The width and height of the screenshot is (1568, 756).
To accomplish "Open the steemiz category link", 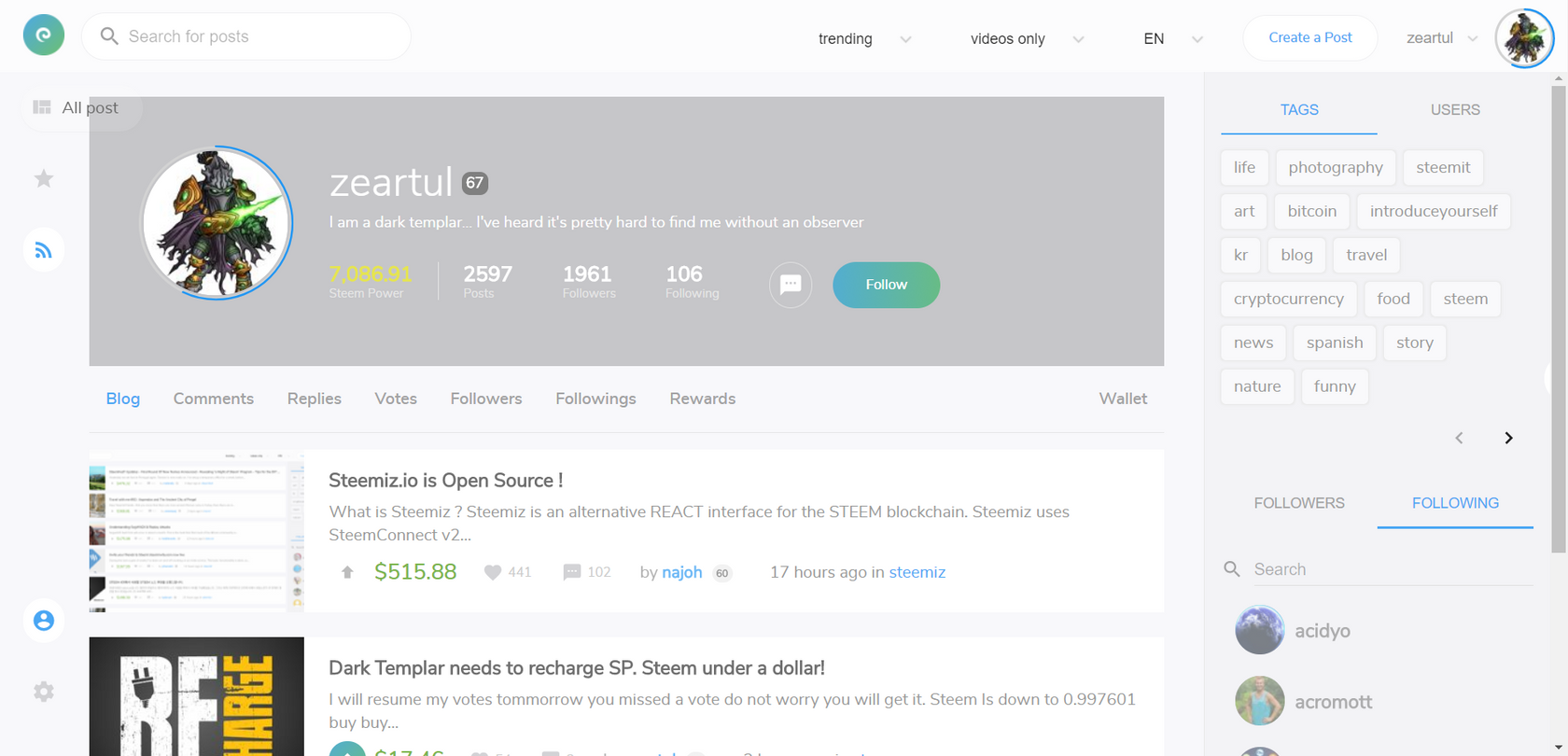I will coord(917,572).
